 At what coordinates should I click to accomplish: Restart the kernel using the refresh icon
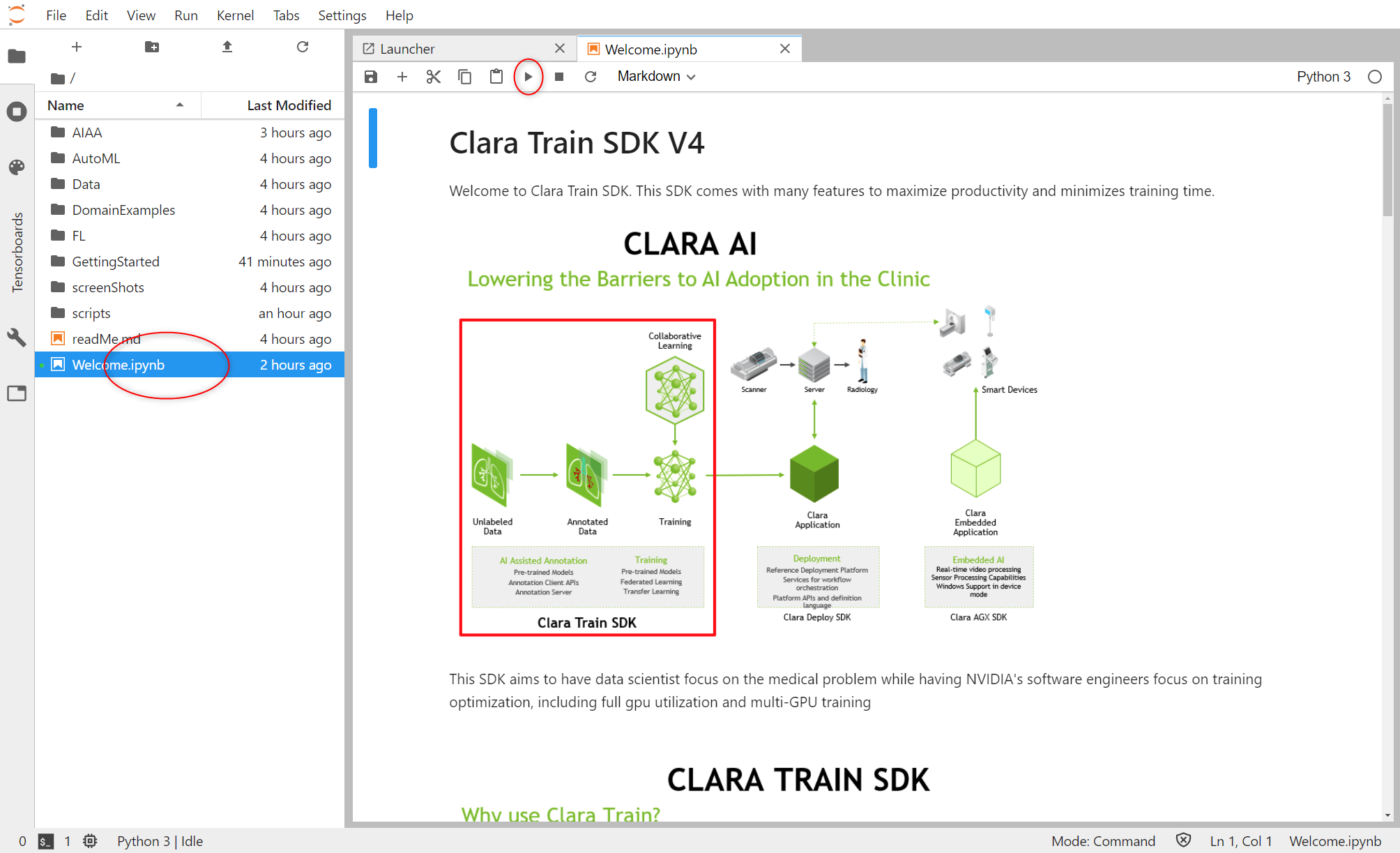(590, 77)
